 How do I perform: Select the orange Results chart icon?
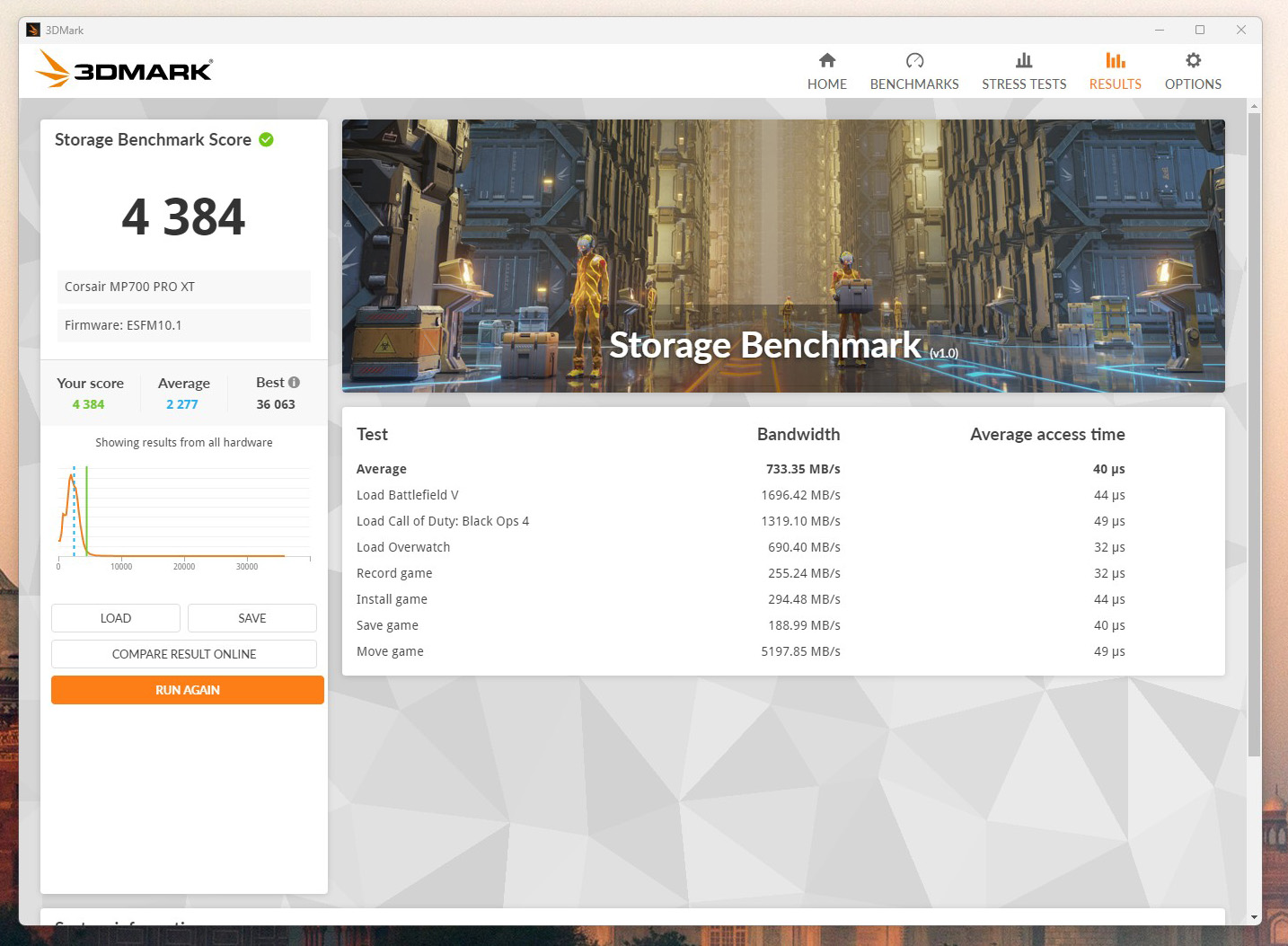pyautogui.click(x=1115, y=60)
